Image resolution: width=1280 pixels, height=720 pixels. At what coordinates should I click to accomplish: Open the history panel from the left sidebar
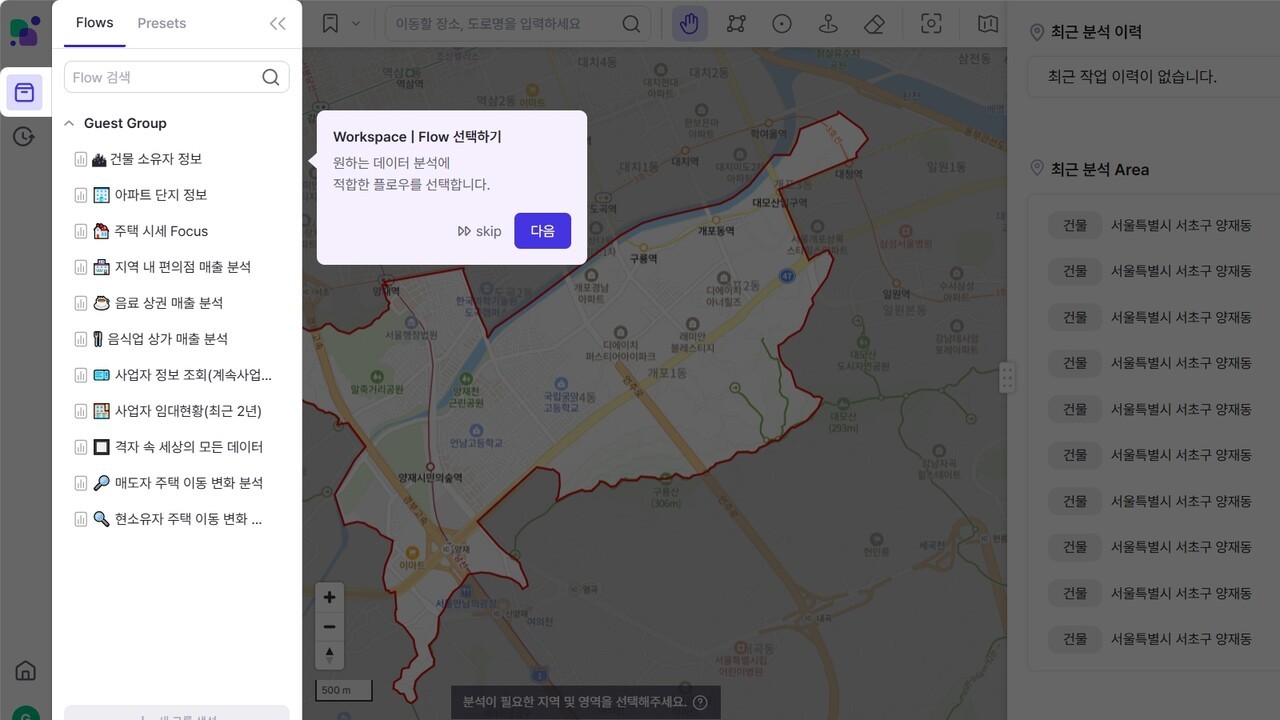[24, 136]
